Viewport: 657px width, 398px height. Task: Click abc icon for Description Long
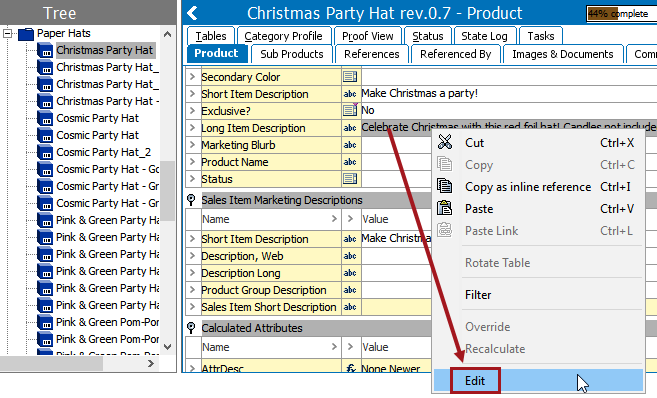350,273
